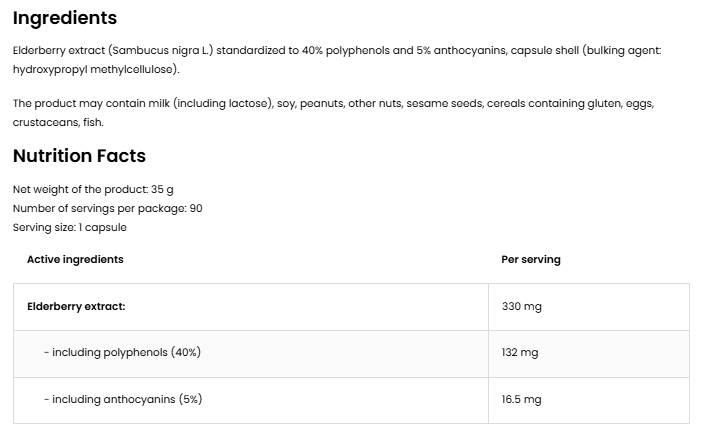Click the Ingredients heading
The image size is (701, 437).
coord(65,18)
